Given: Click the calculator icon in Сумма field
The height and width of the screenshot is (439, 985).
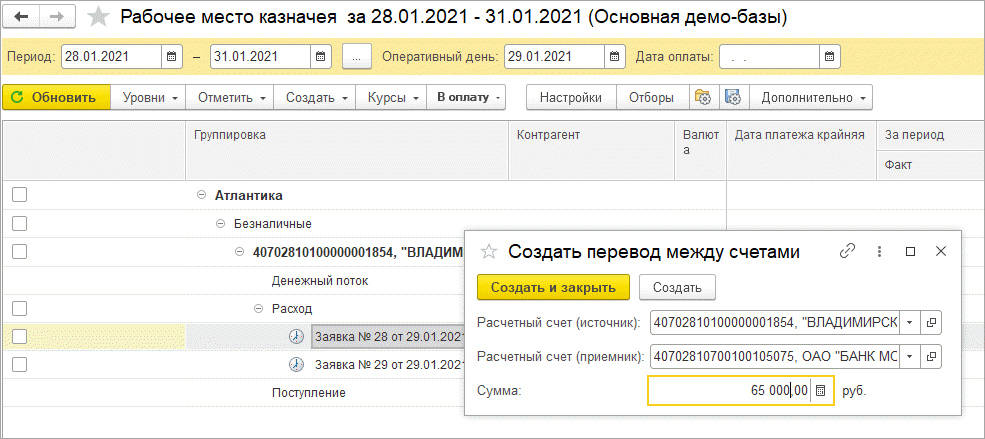Looking at the screenshot, I should pos(821,390).
